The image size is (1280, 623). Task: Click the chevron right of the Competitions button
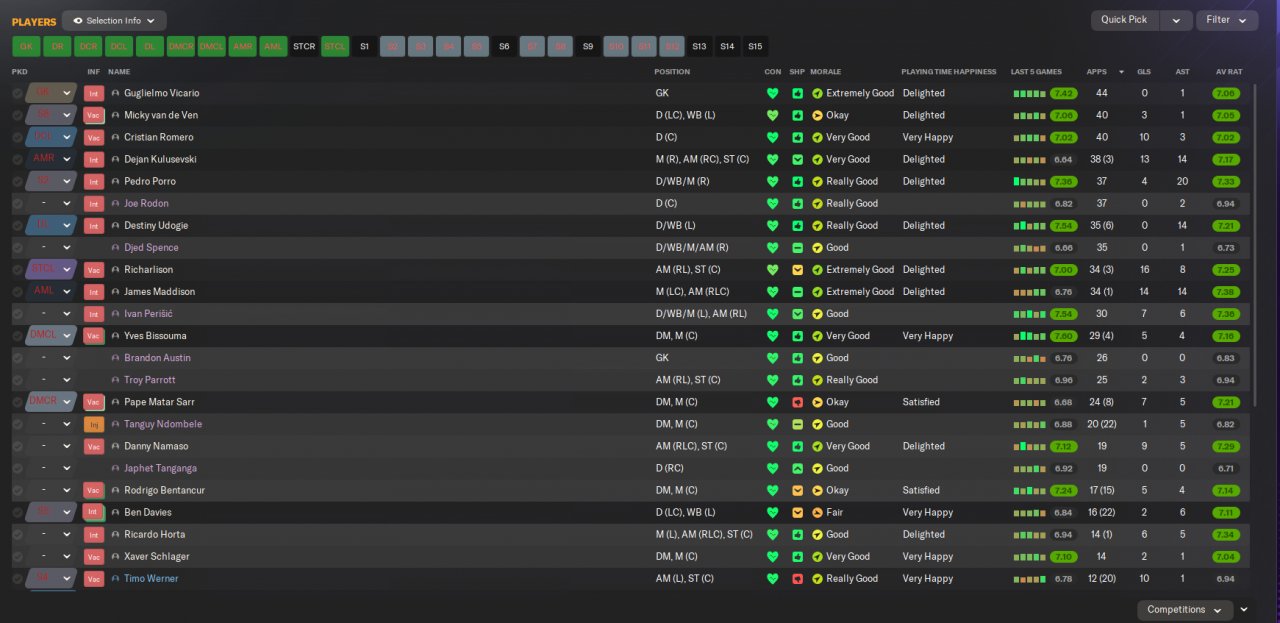tap(1244, 609)
